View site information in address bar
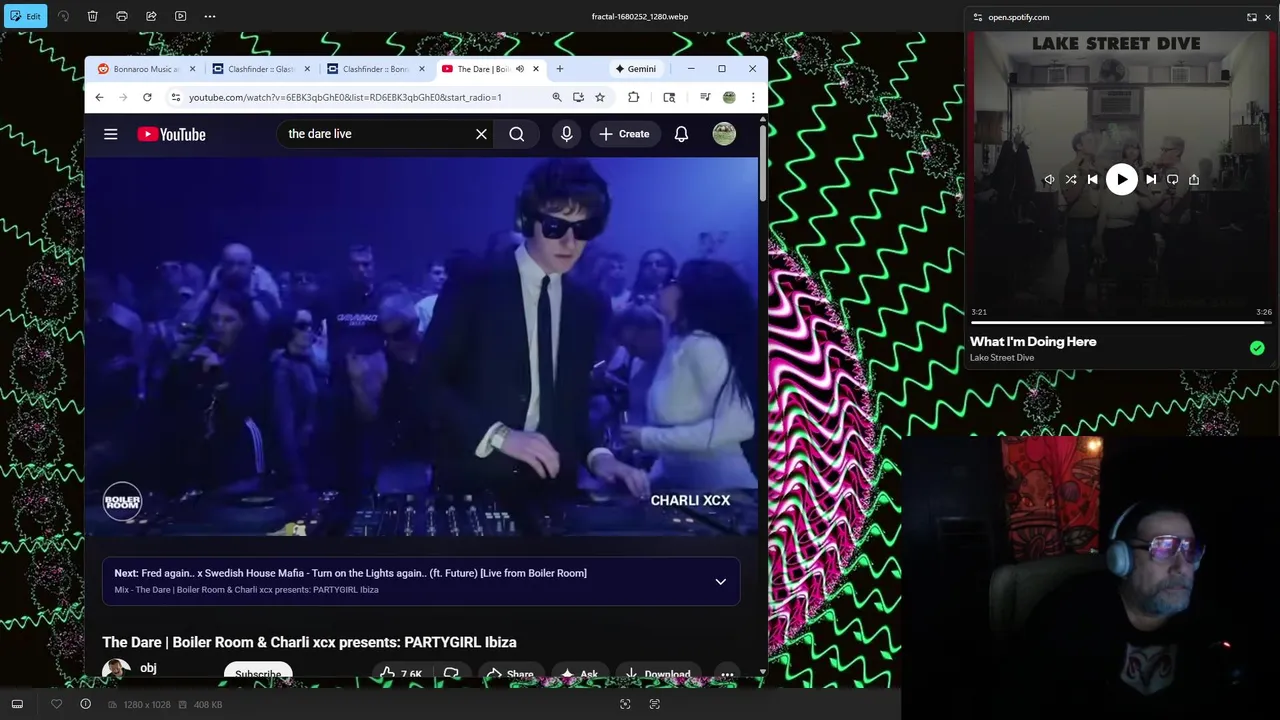This screenshot has height=720, width=1280. click(175, 97)
